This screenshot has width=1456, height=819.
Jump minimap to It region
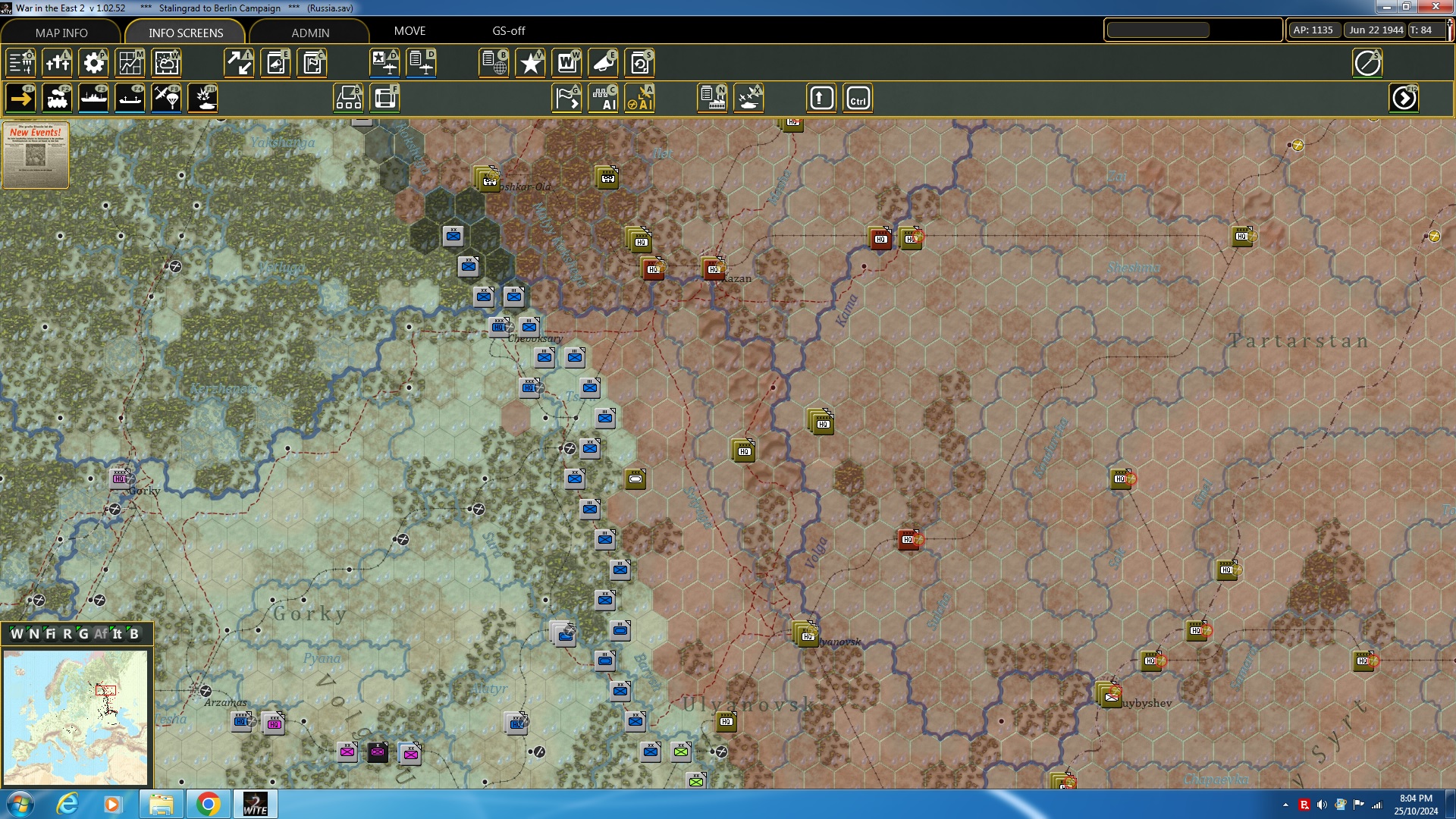pyautogui.click(x=118, y=634)
